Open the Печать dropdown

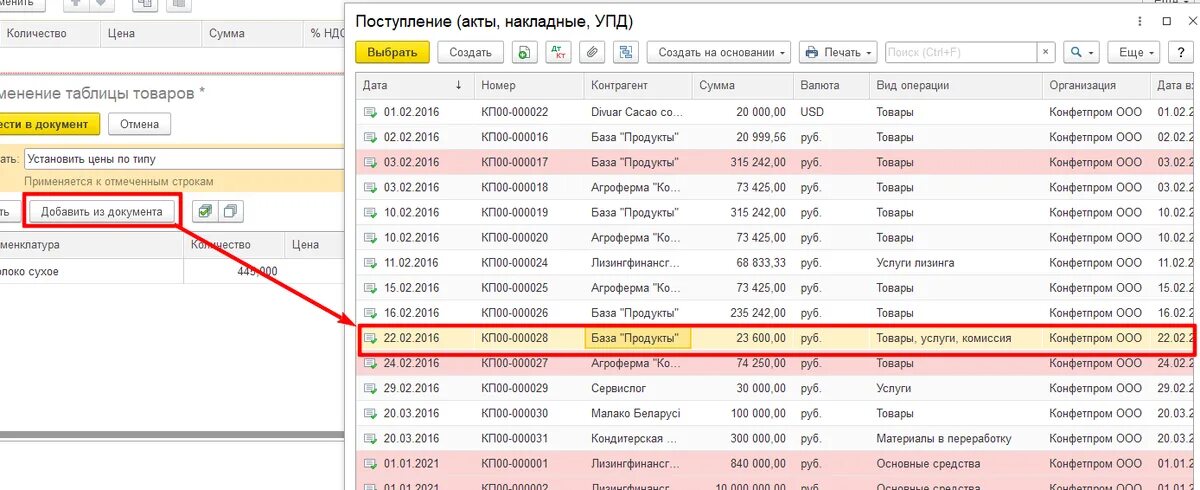[837, 52]
